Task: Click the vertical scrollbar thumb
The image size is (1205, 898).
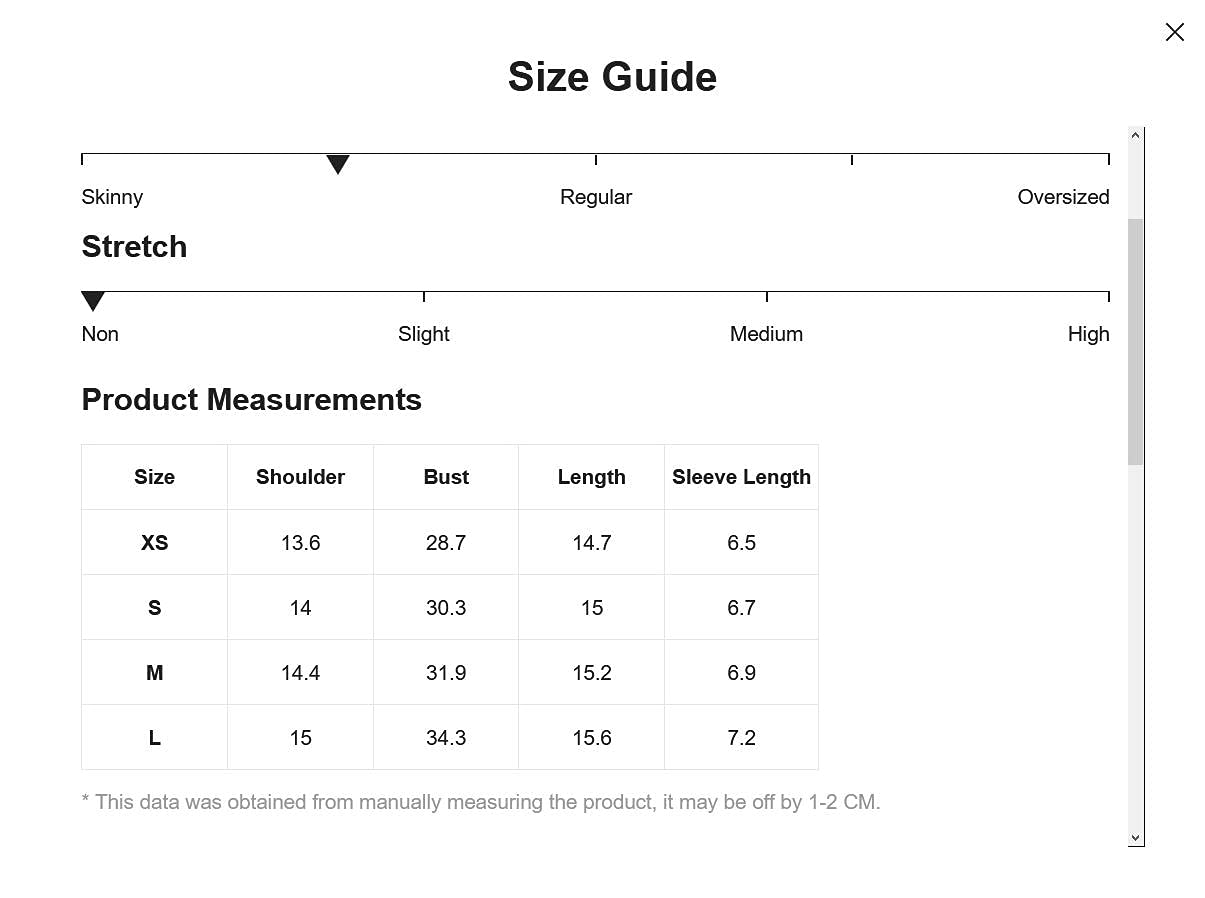Action: (1135, 340)
